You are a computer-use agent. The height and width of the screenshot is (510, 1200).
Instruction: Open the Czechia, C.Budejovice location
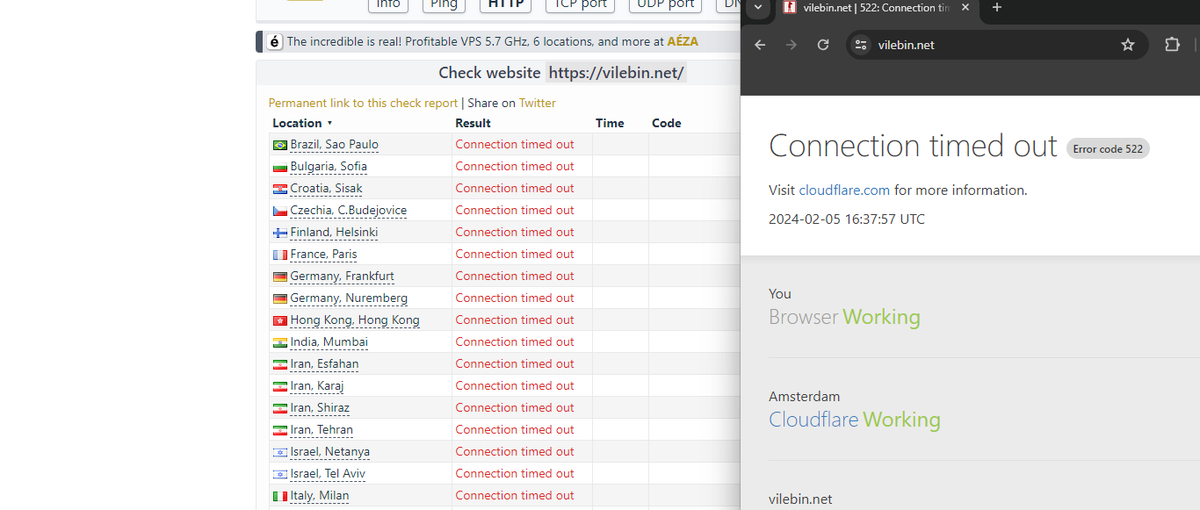pyautogui.click(x=348, y=210)
